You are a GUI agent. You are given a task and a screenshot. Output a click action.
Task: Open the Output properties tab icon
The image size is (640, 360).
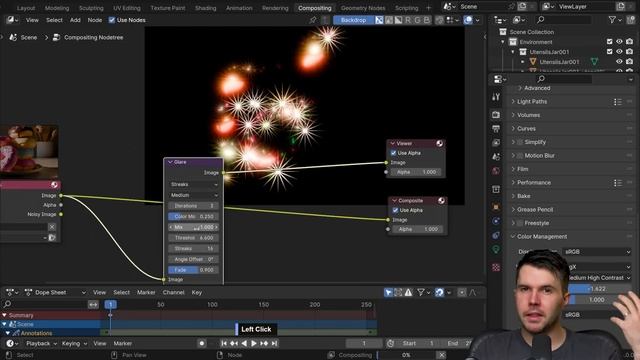click(496, 129)
